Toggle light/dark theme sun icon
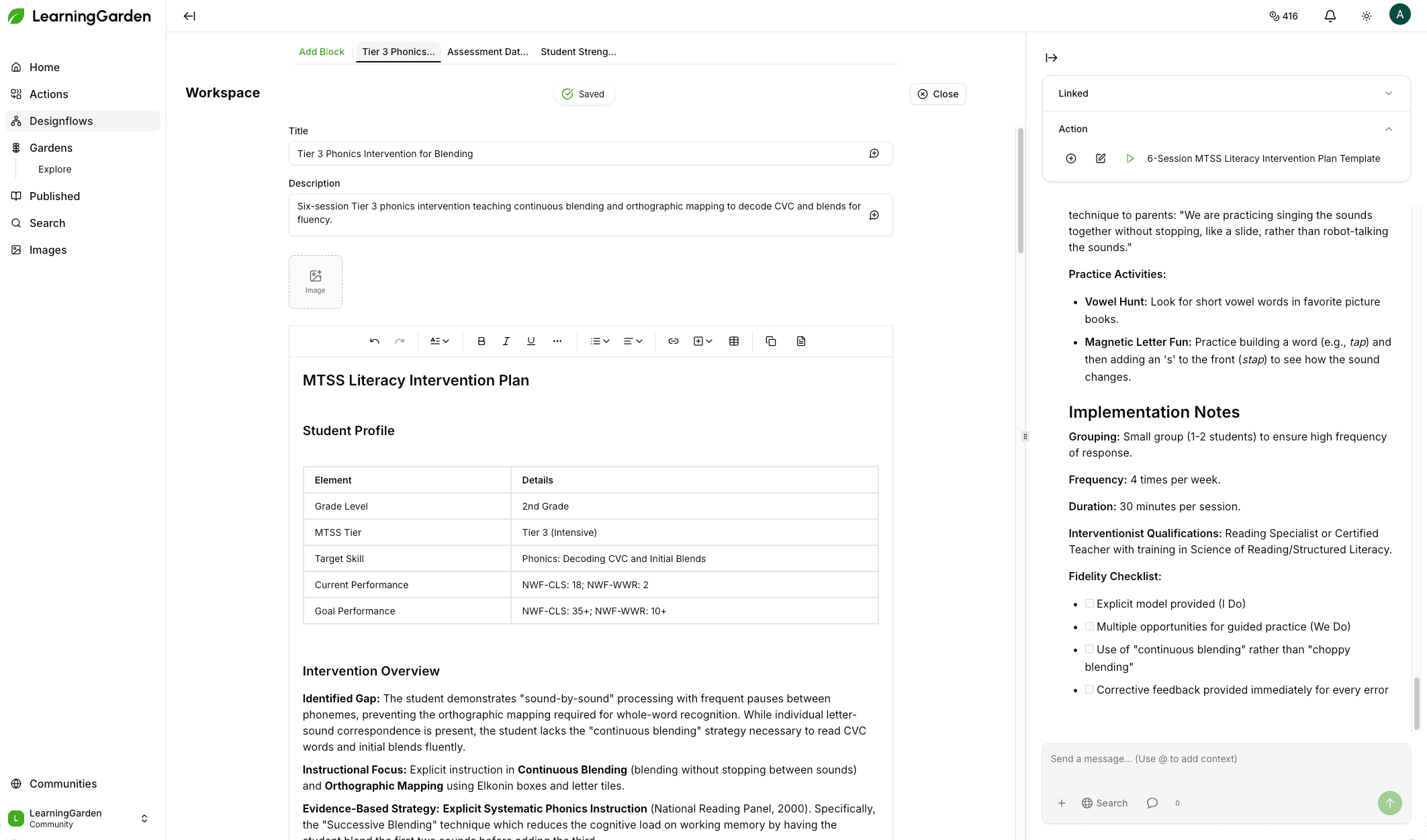 pyautogui.click(x=1366, y=16)
